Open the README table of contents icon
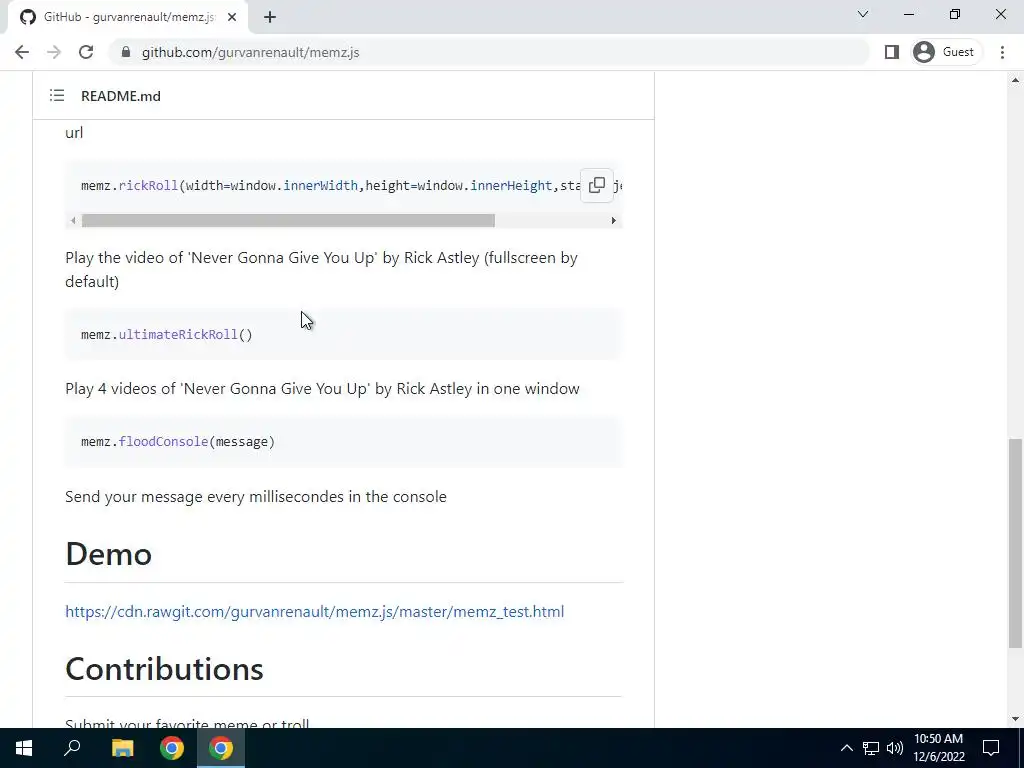1024x768 pixels. (x=57, y=96)
